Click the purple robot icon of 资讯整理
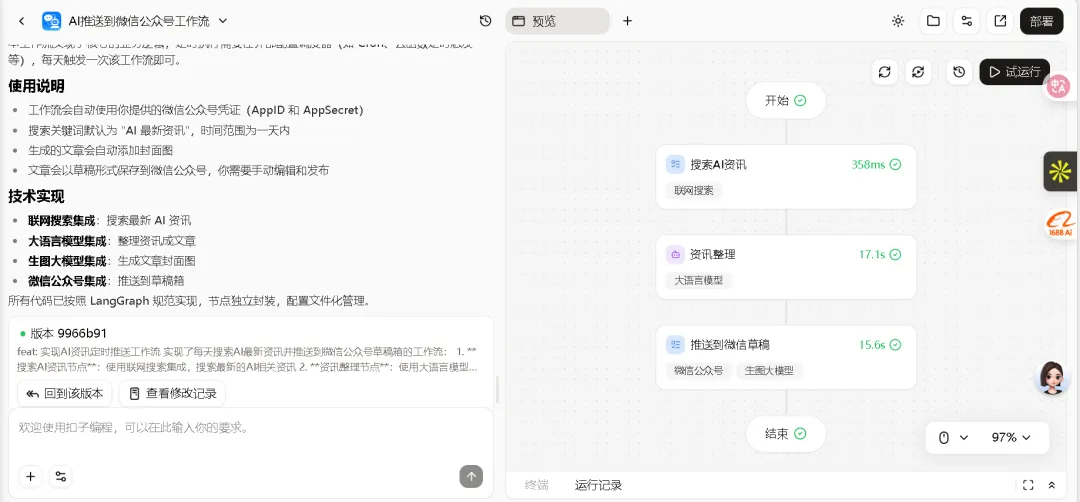The width and height of the screenshot is (1080, 502). pos(675,255)
